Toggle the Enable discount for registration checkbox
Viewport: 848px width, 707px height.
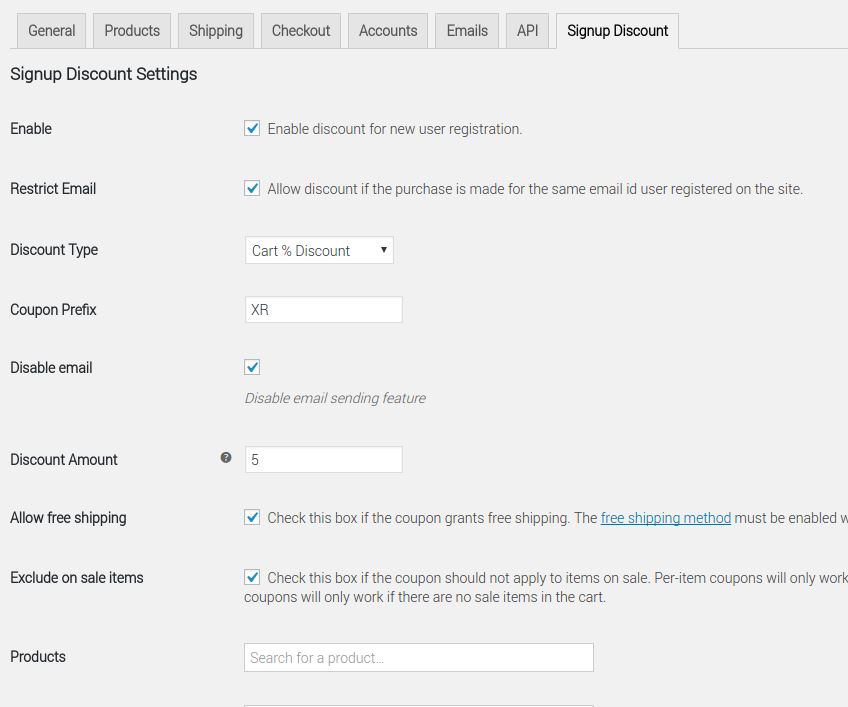pos(252,128)
